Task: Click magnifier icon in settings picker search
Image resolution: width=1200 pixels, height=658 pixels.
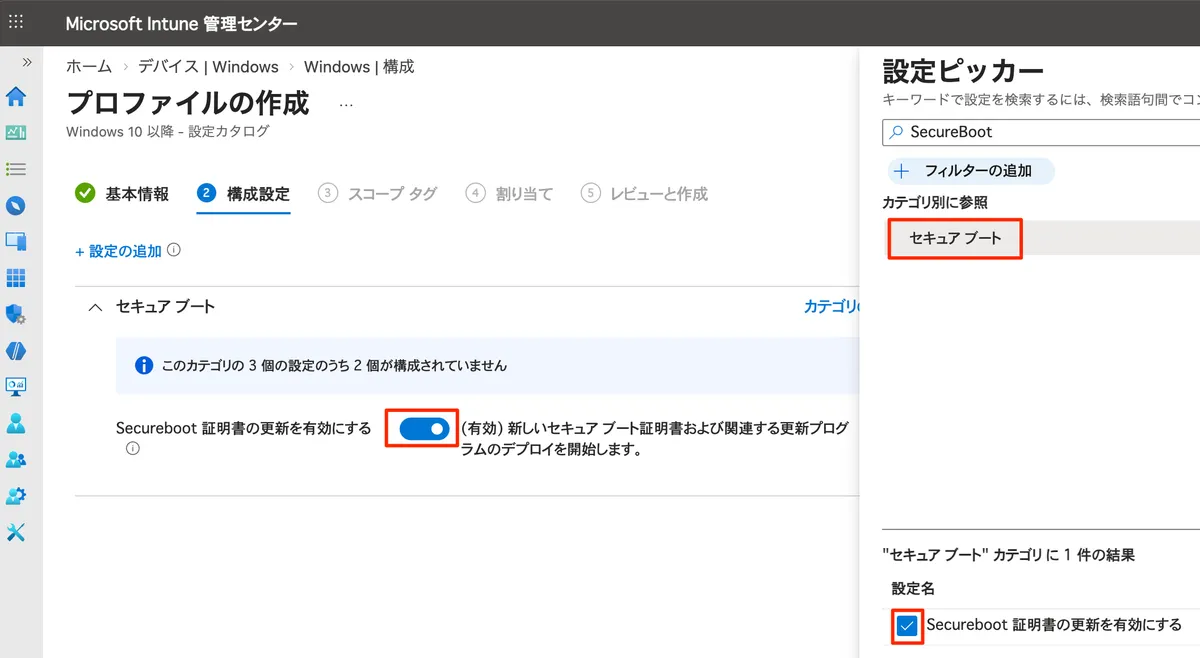Action: coord(897,132)
